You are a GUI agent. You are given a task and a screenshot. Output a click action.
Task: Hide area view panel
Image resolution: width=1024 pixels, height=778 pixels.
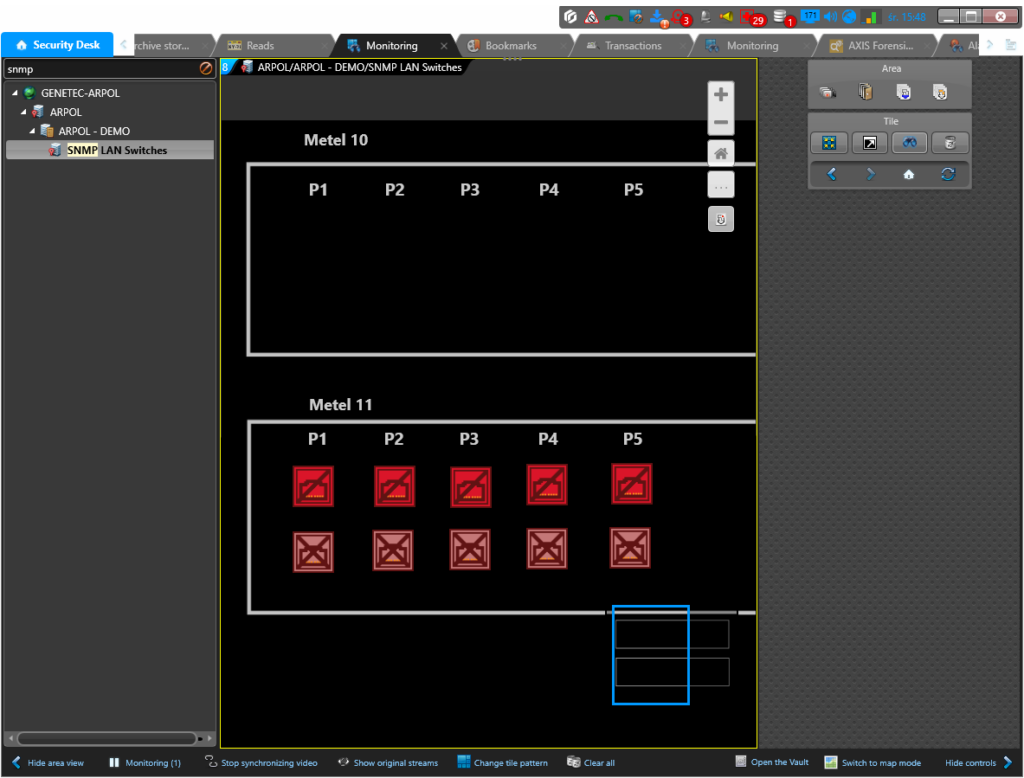[x=47, y=763]
